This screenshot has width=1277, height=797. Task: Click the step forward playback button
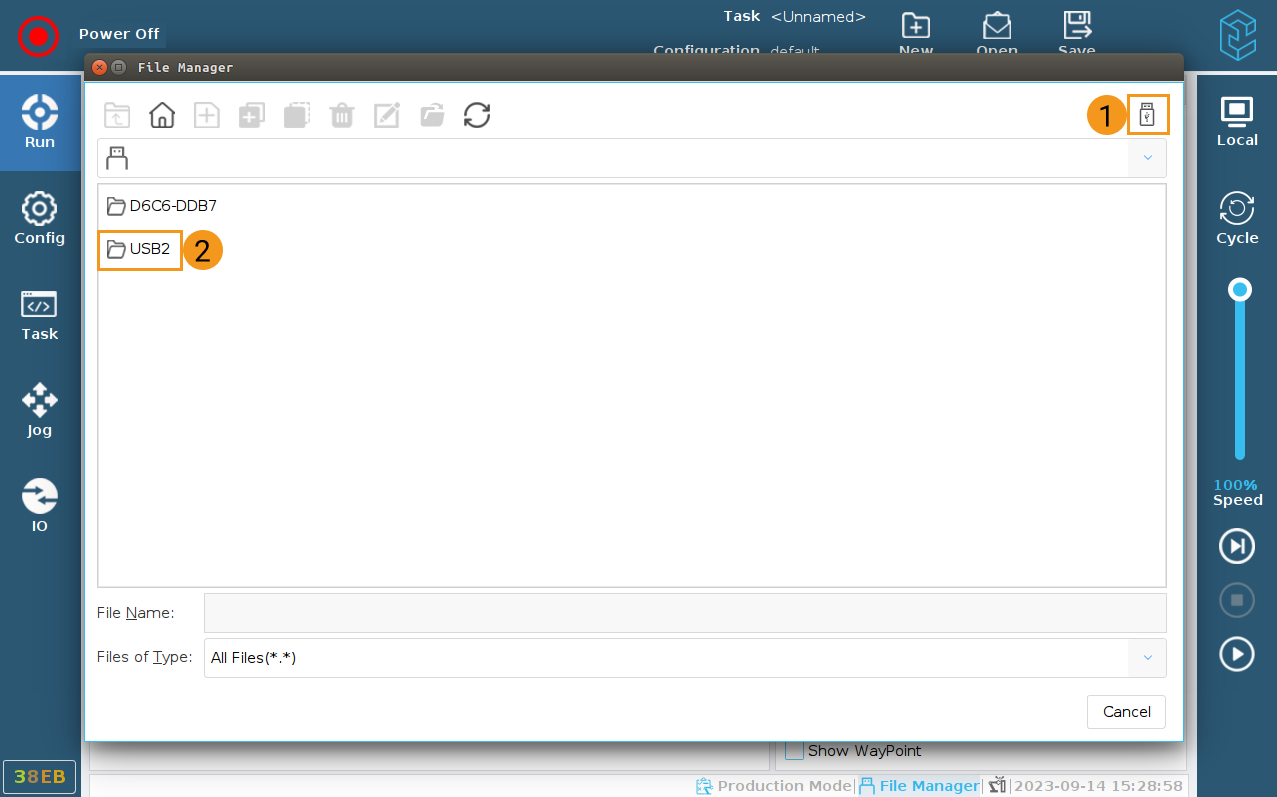click(1237, 546)
